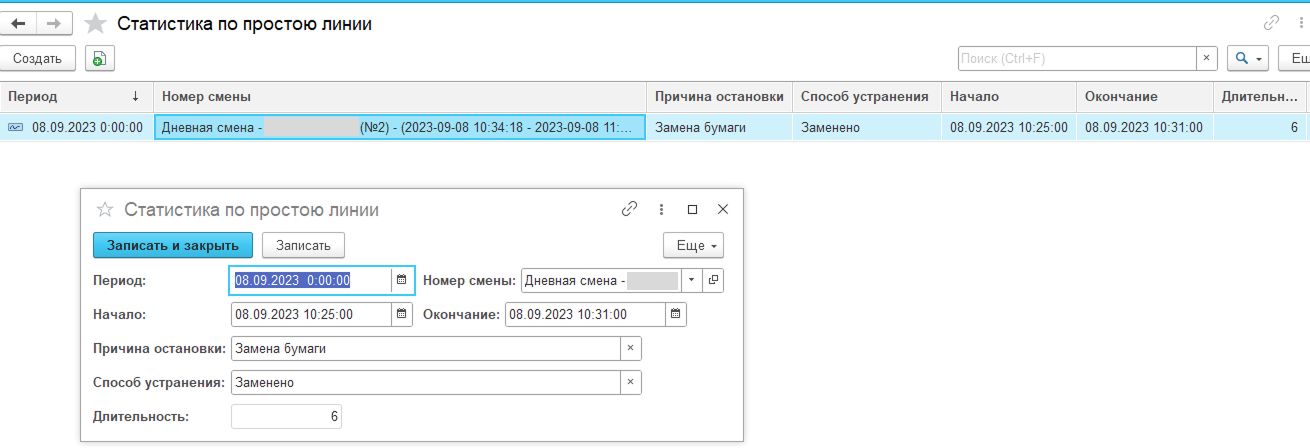Open the calendar picker for the Период field
Screen dimensions: 1310x448
pos(401,281)
